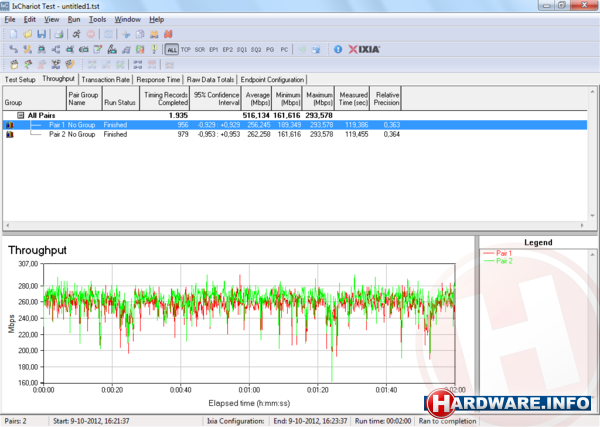Screen dimensions: 600x427
Task: Toggle the SCR filter button
Action: [x=200, y=49]
